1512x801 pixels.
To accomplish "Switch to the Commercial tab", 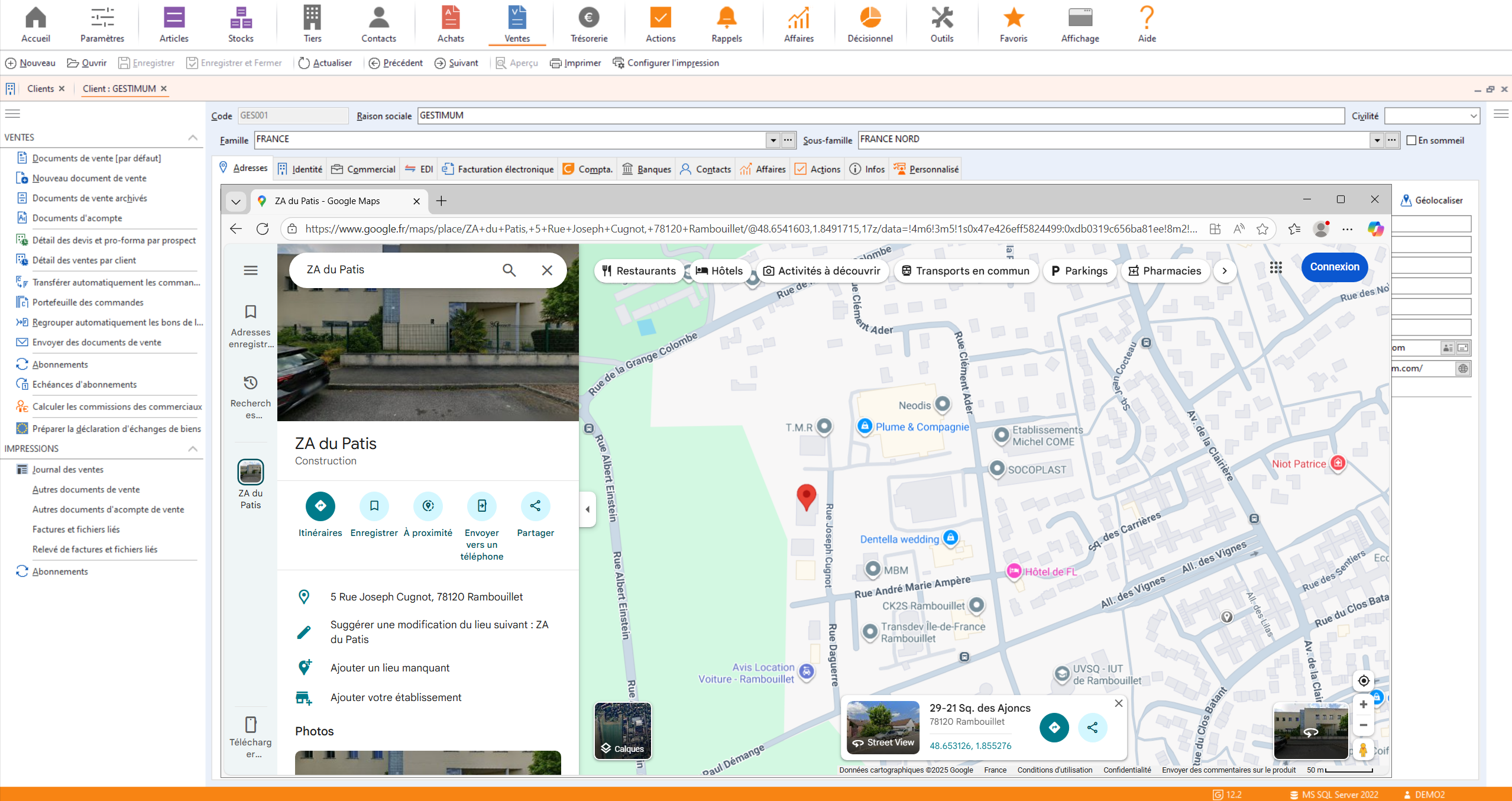I will pyautogui.click(x=364, y=169).
